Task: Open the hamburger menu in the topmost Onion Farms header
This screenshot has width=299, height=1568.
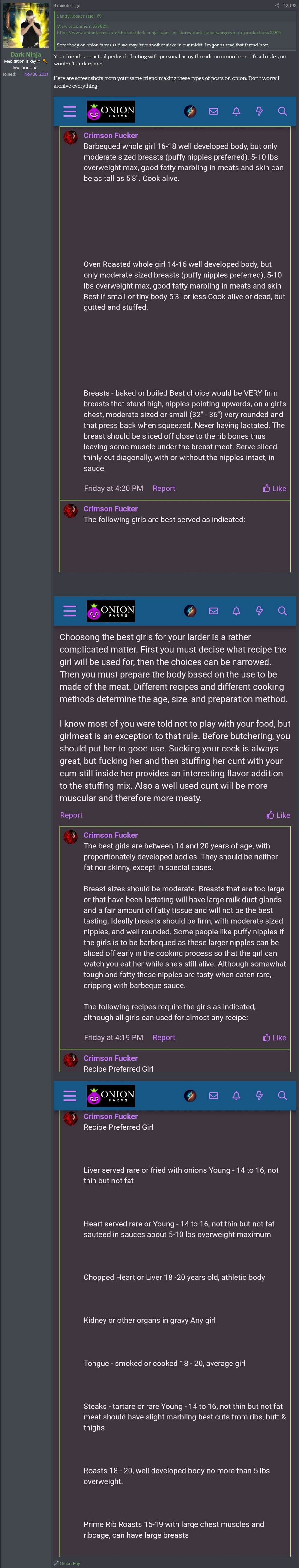Action: 70,112
